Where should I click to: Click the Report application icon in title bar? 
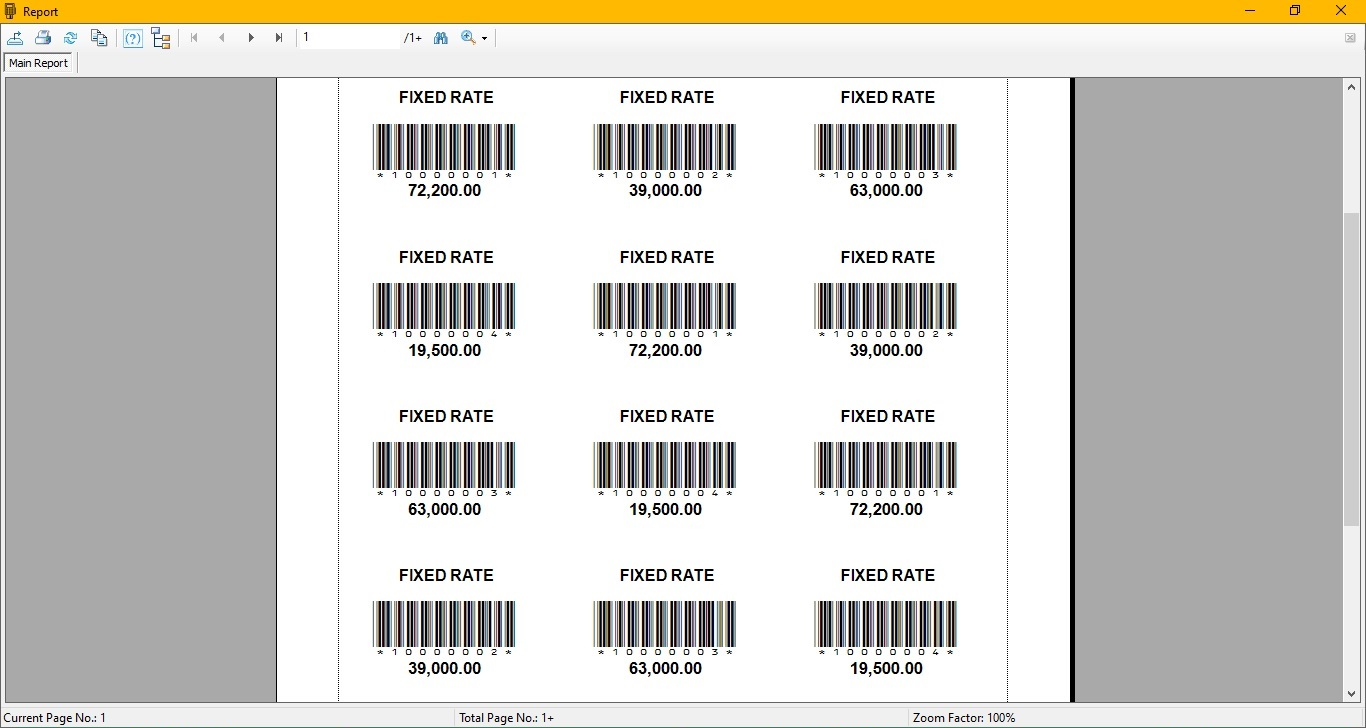click(x=11, y=11)
